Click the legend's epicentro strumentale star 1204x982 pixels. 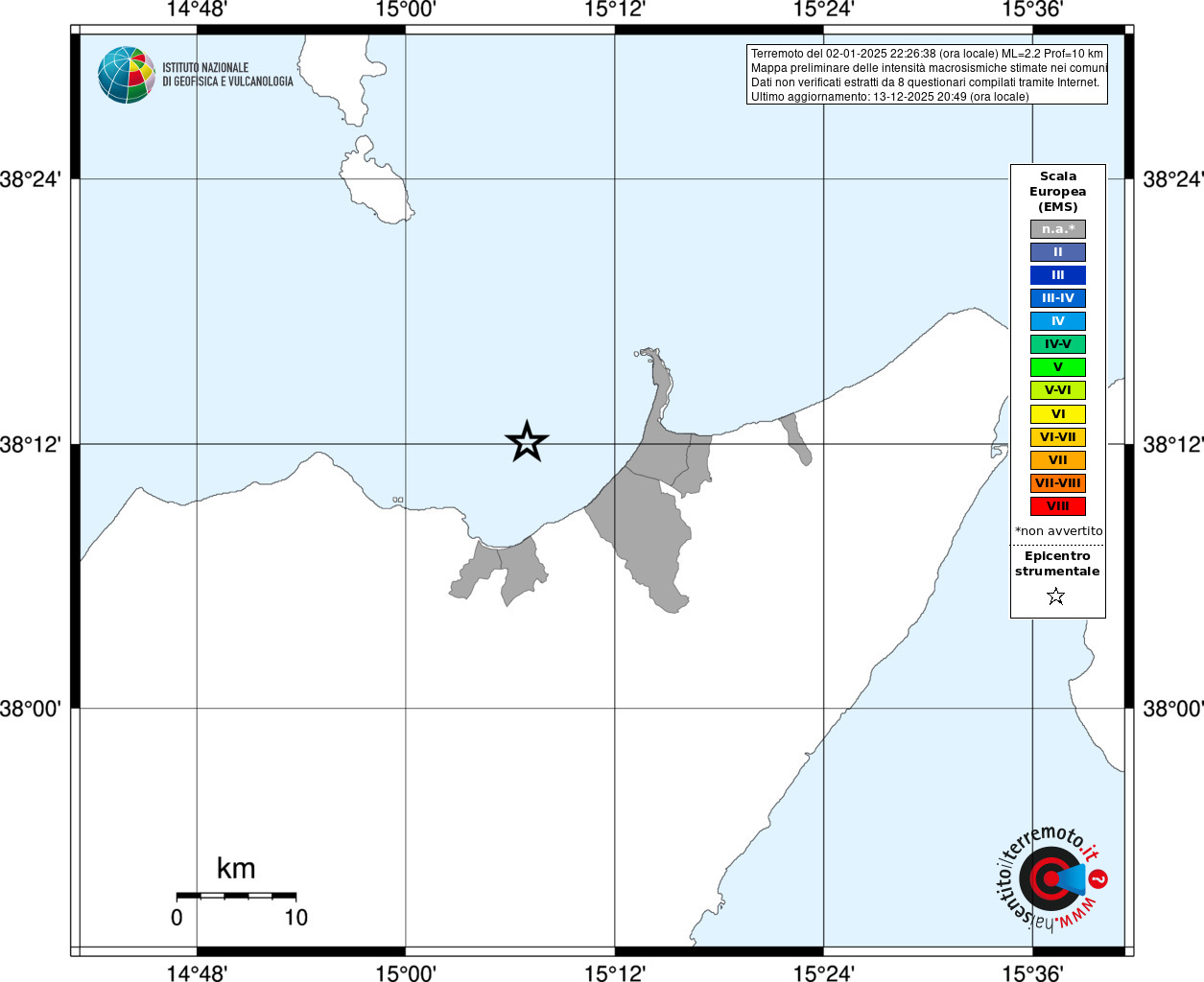pos(1056,596)
